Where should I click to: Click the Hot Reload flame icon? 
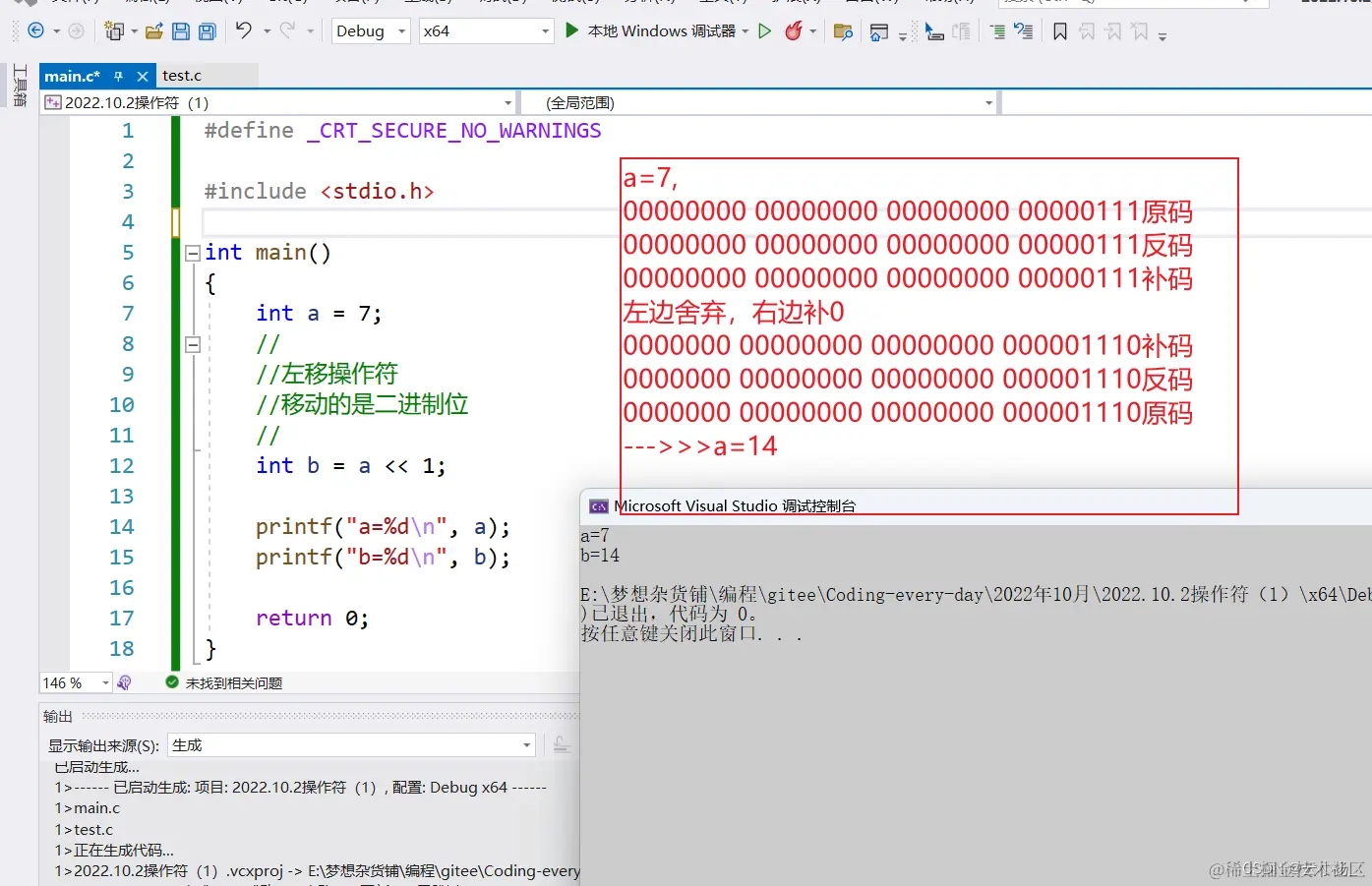(x=794, y=30)
